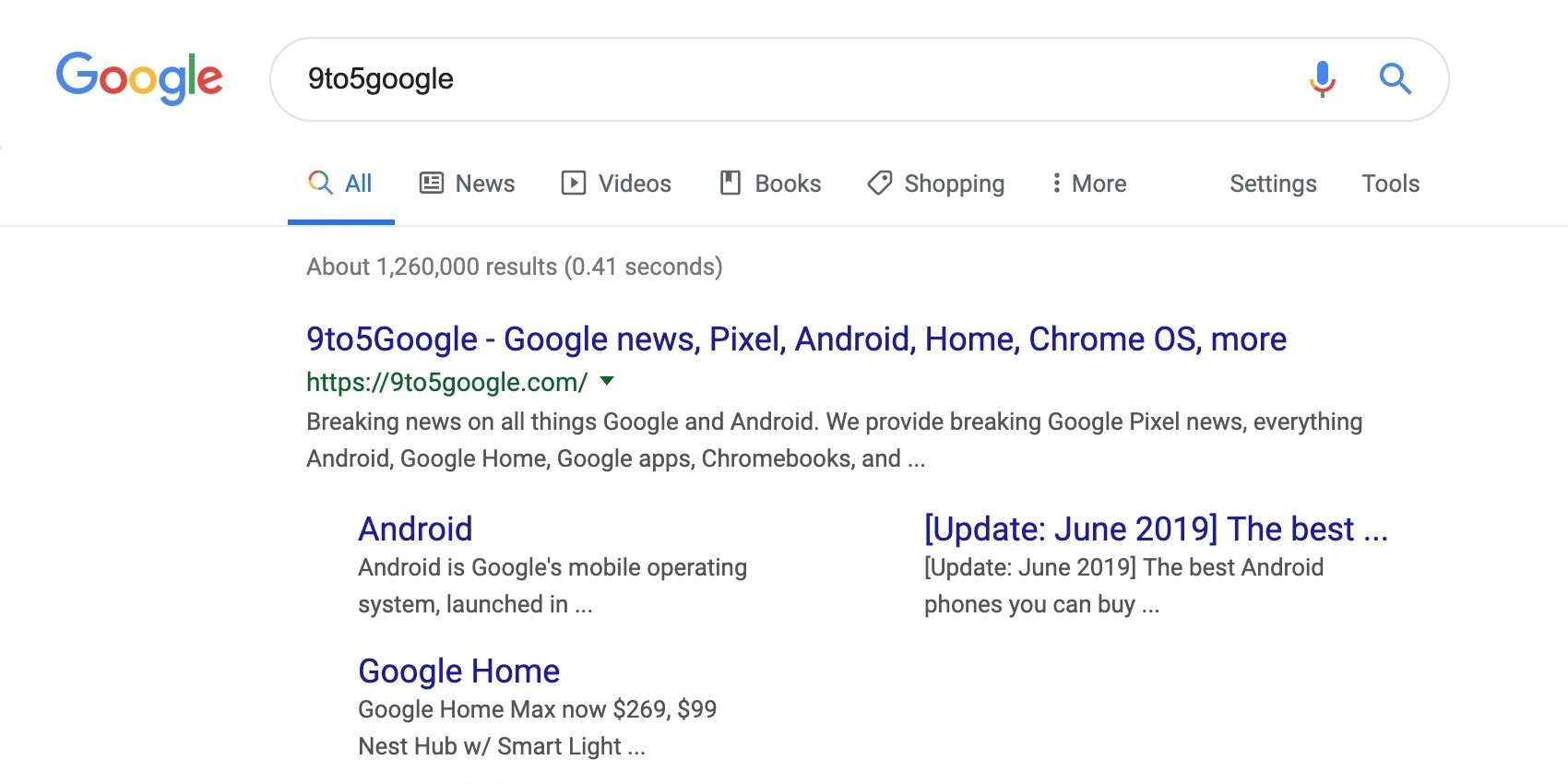Click the microphone icon for voice search
Image resolution: width=1568 pixels, height=784 pixels.
(1321, 78)
